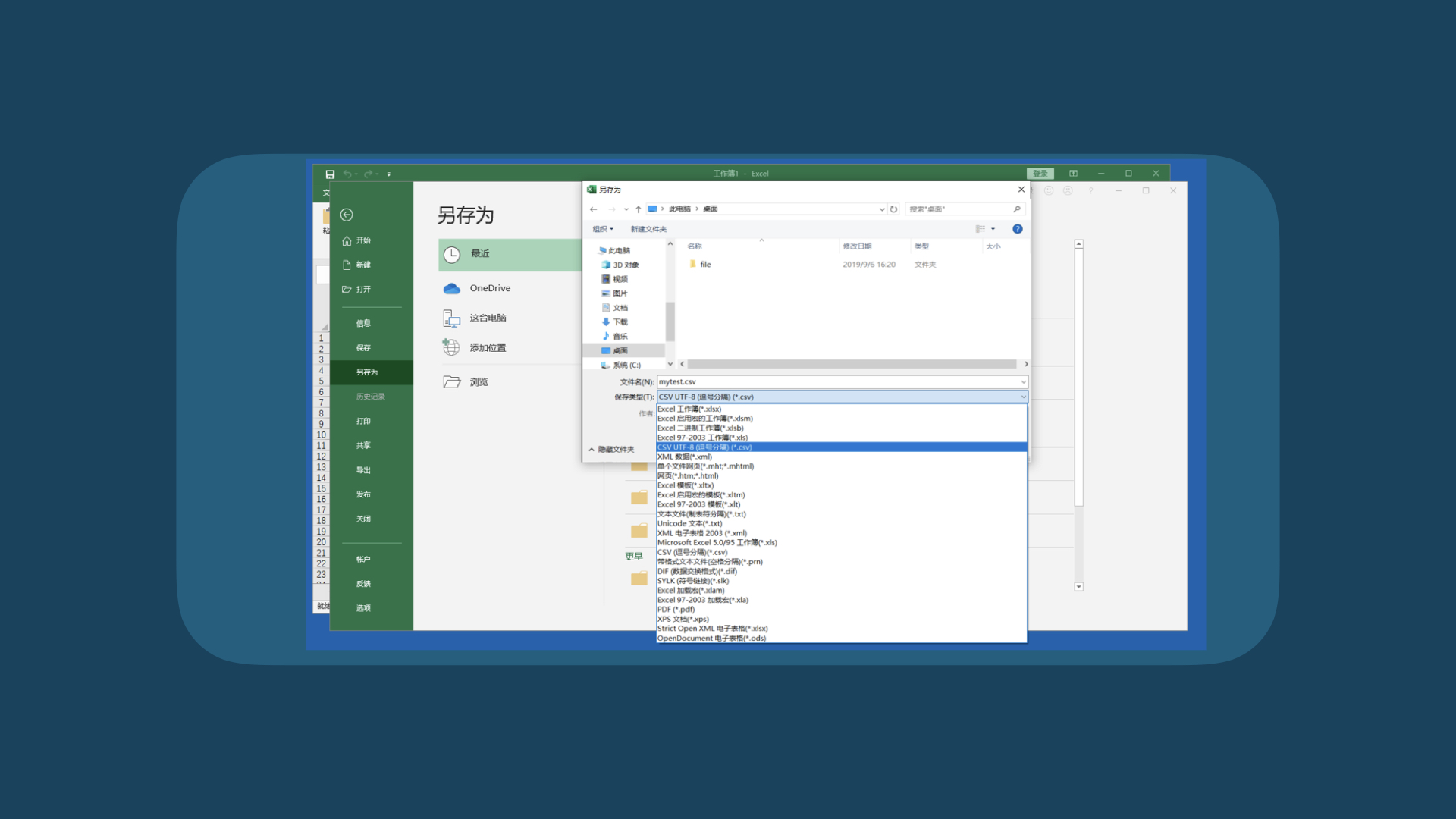Click 桌面 in the address breadcrumb
1456x819 pixels.
(711, 209)
